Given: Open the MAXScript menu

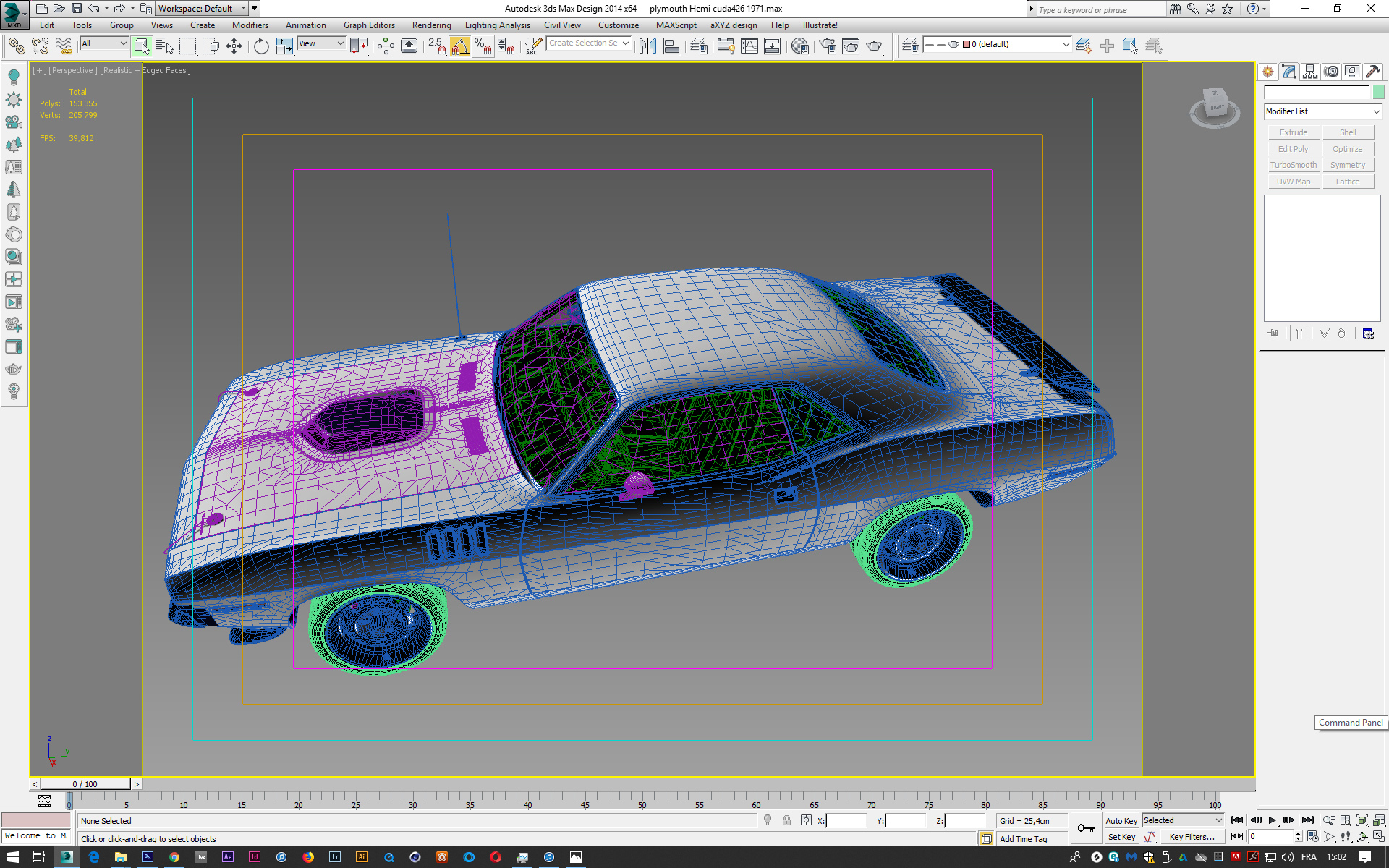Looking at the screenshot, I should pos(676,25).
